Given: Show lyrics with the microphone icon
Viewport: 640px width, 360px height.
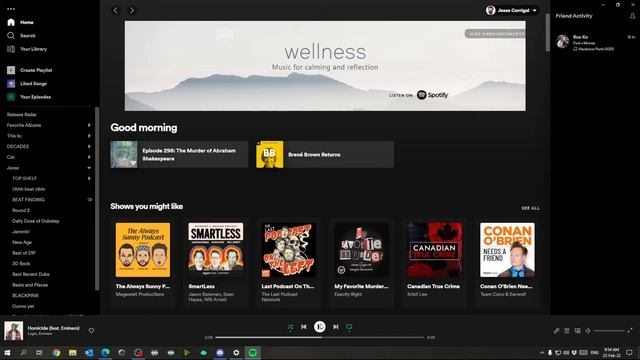Looking at the screenshot, I should click(x=556, y=331).
